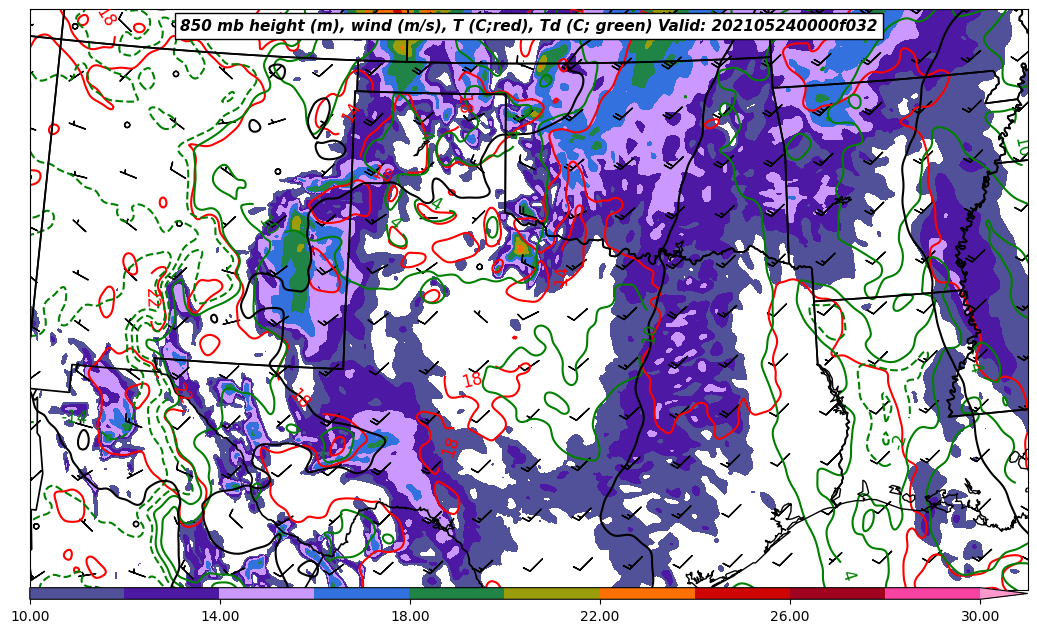Click the slate-blue 10–12 colorbar segment
This screenshot has height=633, width=1037.
pyautogui.click(x=77, y=593)
